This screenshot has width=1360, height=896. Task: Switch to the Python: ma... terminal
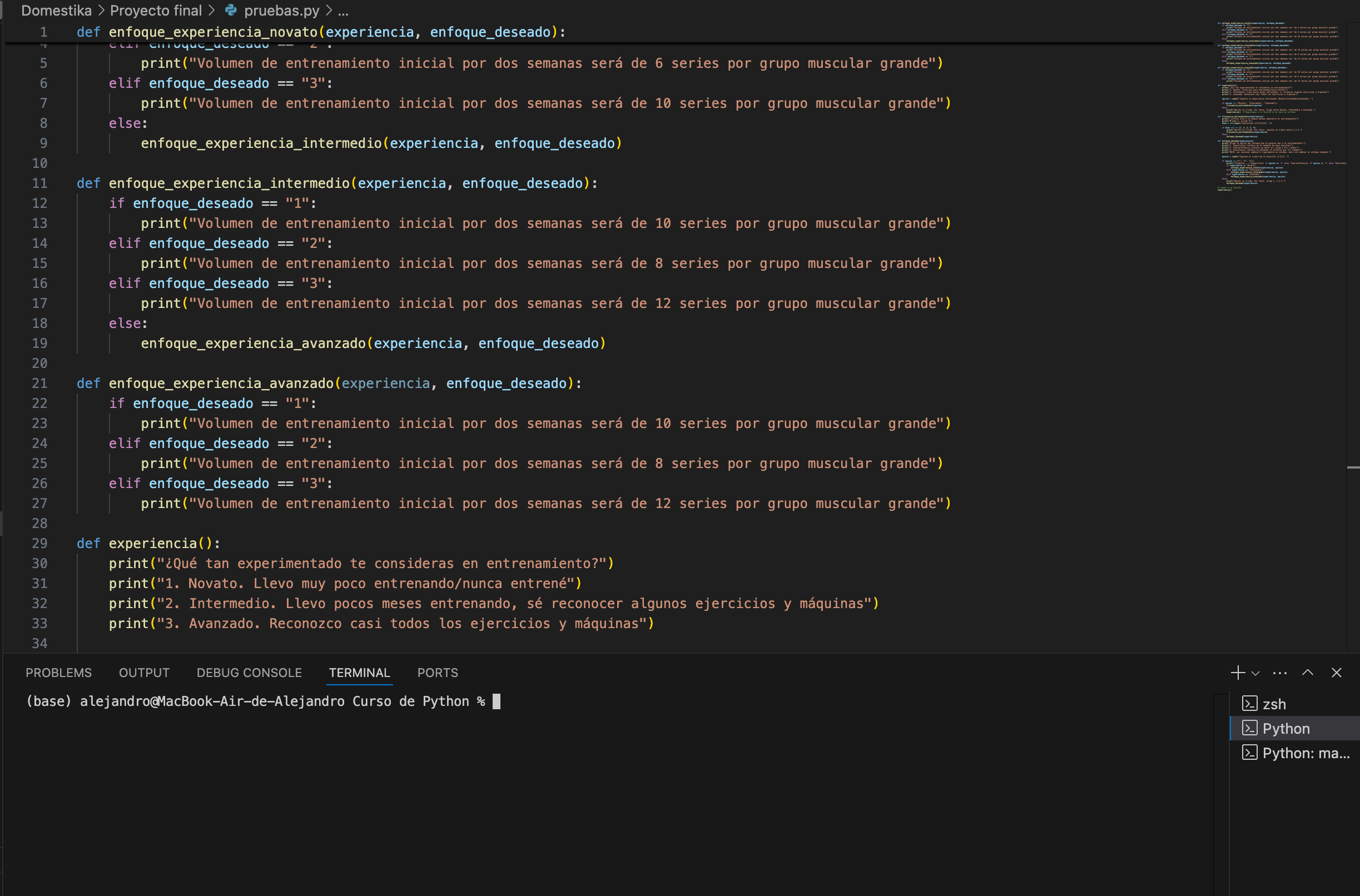[1294, 753]
